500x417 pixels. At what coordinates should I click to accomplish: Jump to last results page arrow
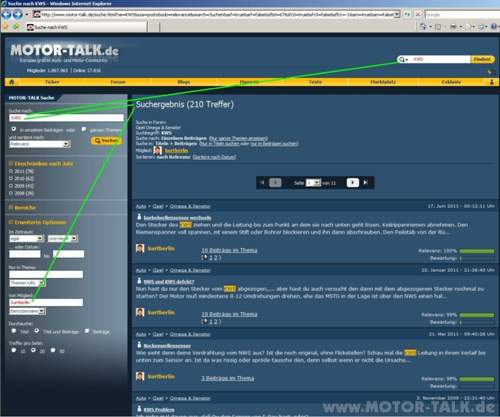coord(366,182)
